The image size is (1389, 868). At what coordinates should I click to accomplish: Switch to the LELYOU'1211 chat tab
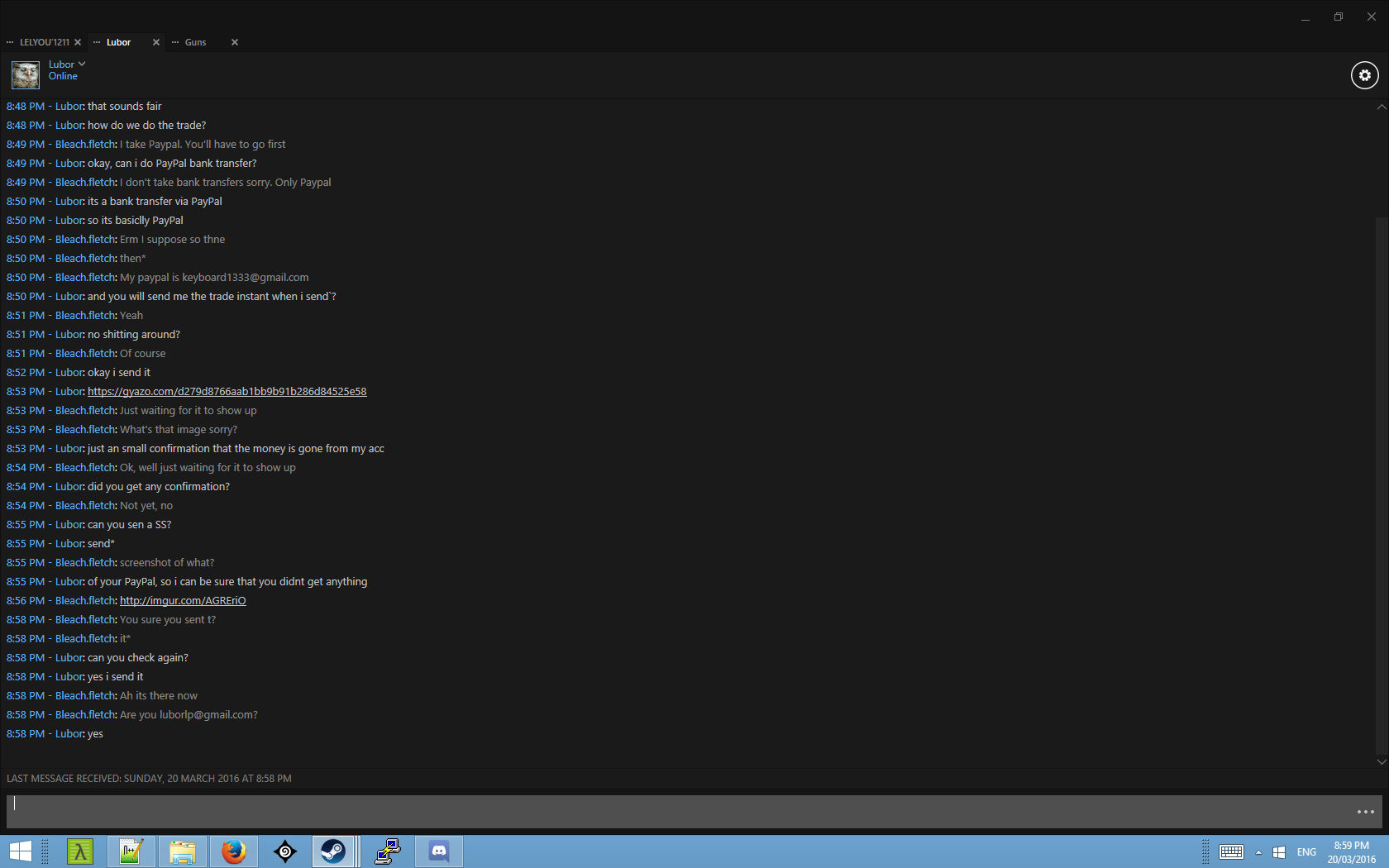[44, 42]
